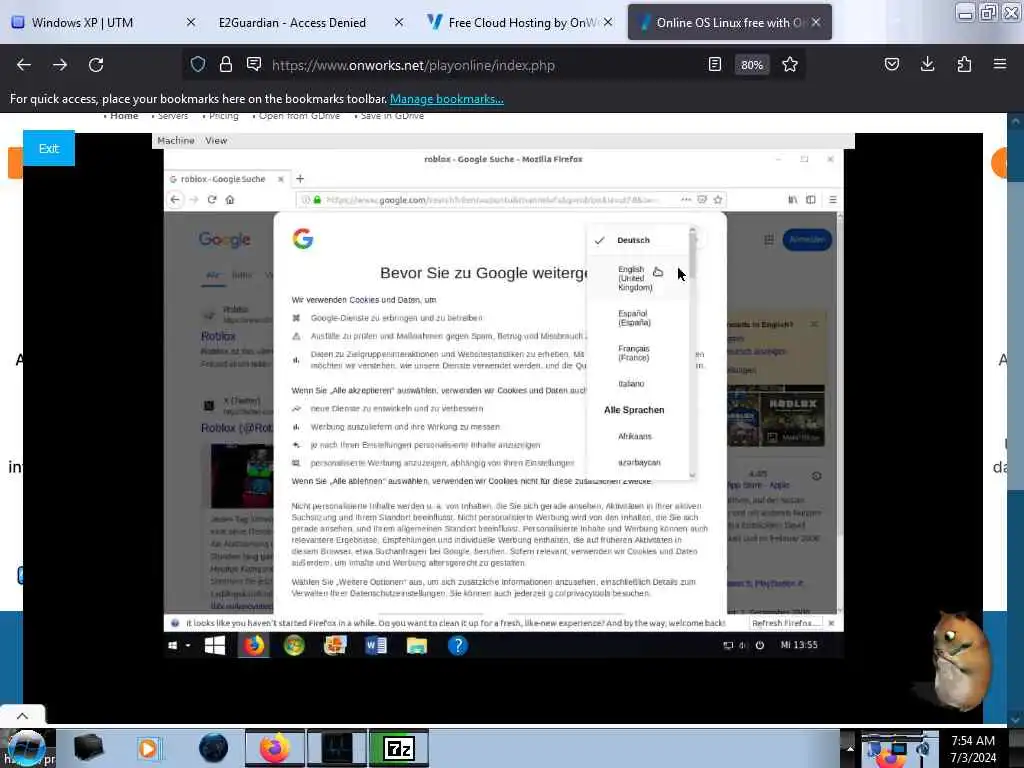Open Home link on onworks page
The height and width of the screenshot is (768, 1024).
124,116
